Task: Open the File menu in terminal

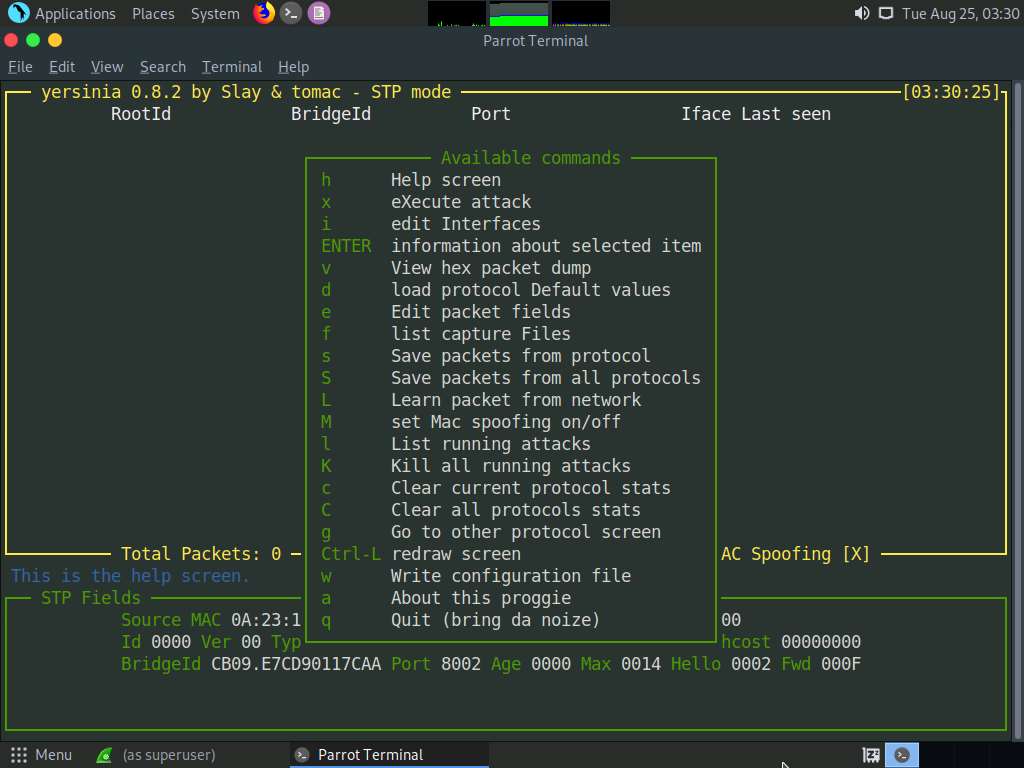Action: 20,67
